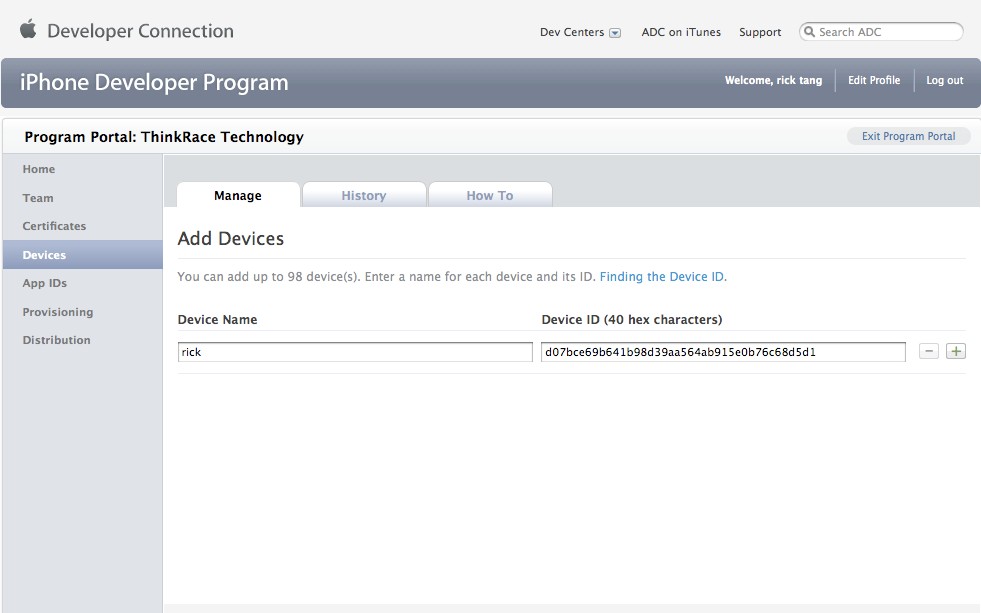
Task: Open Finding the Device ID link
Action: pos(663,276)
